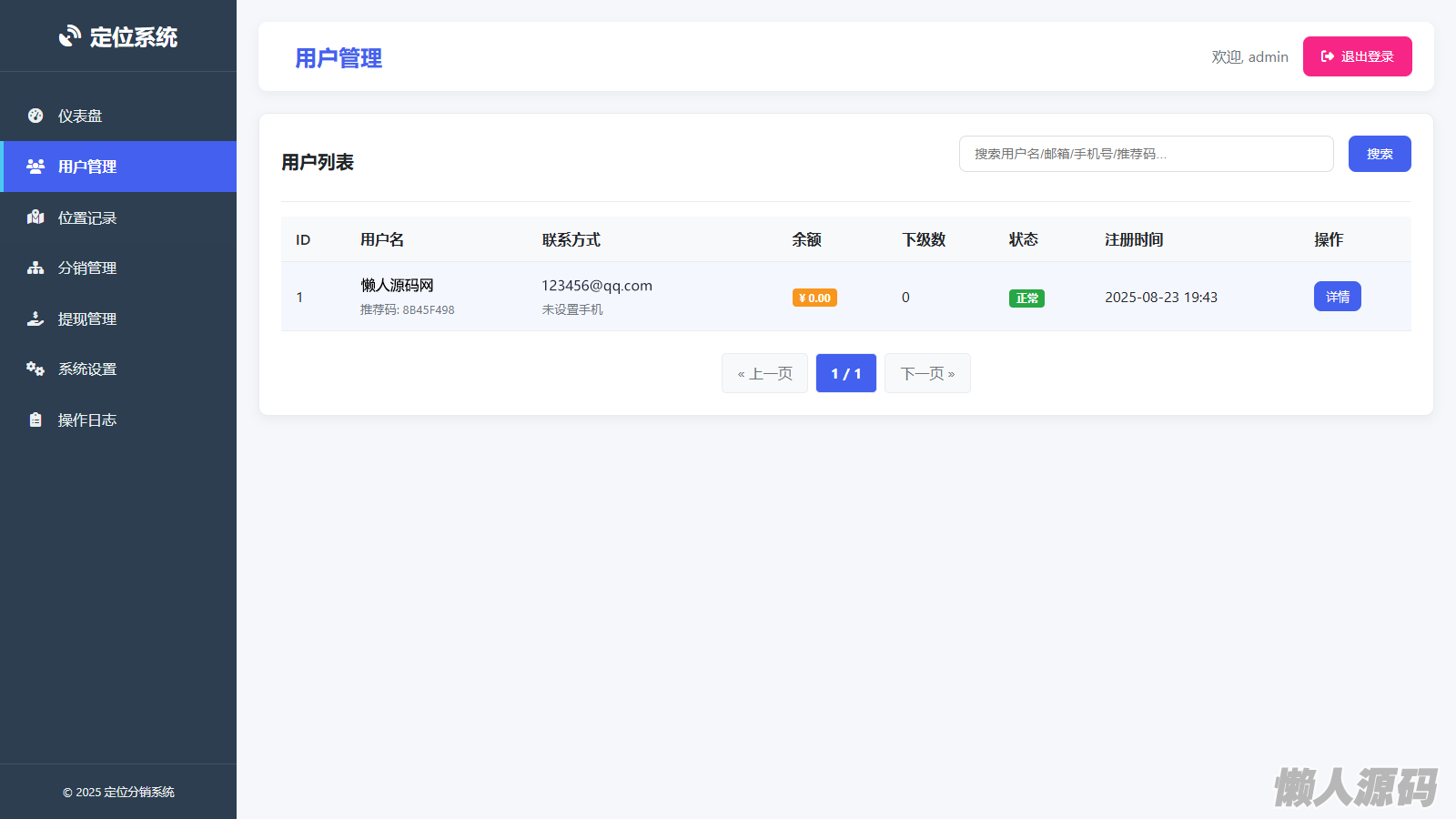Image resolution: width=1456 pixels, height=819 pixels.
Task: Focus the user search input field
Action: [1146, 154]
